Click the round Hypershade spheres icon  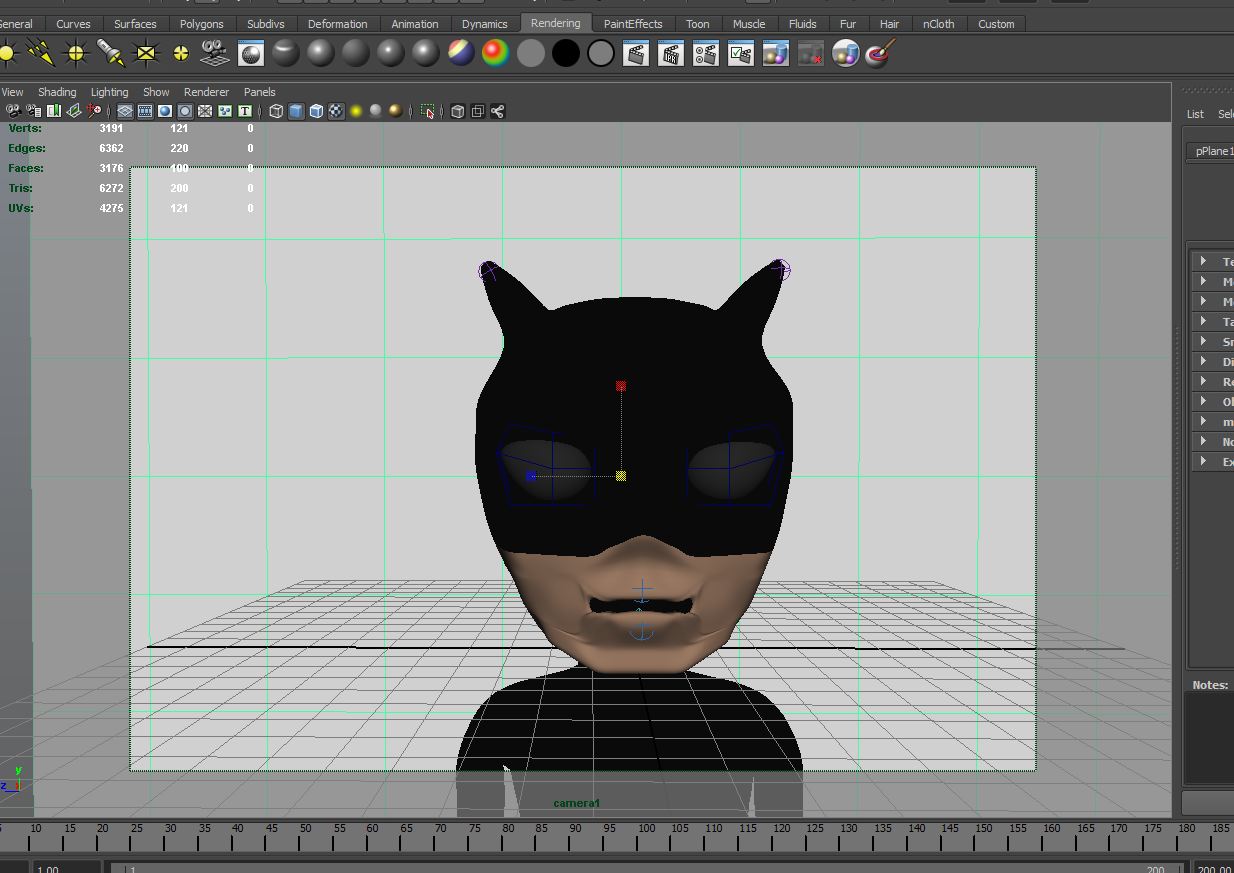(x=846, y=53)
